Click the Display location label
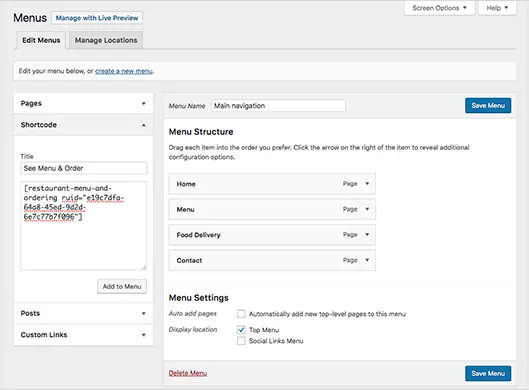Viewport: 529px width, 390px height. (193, 330)
